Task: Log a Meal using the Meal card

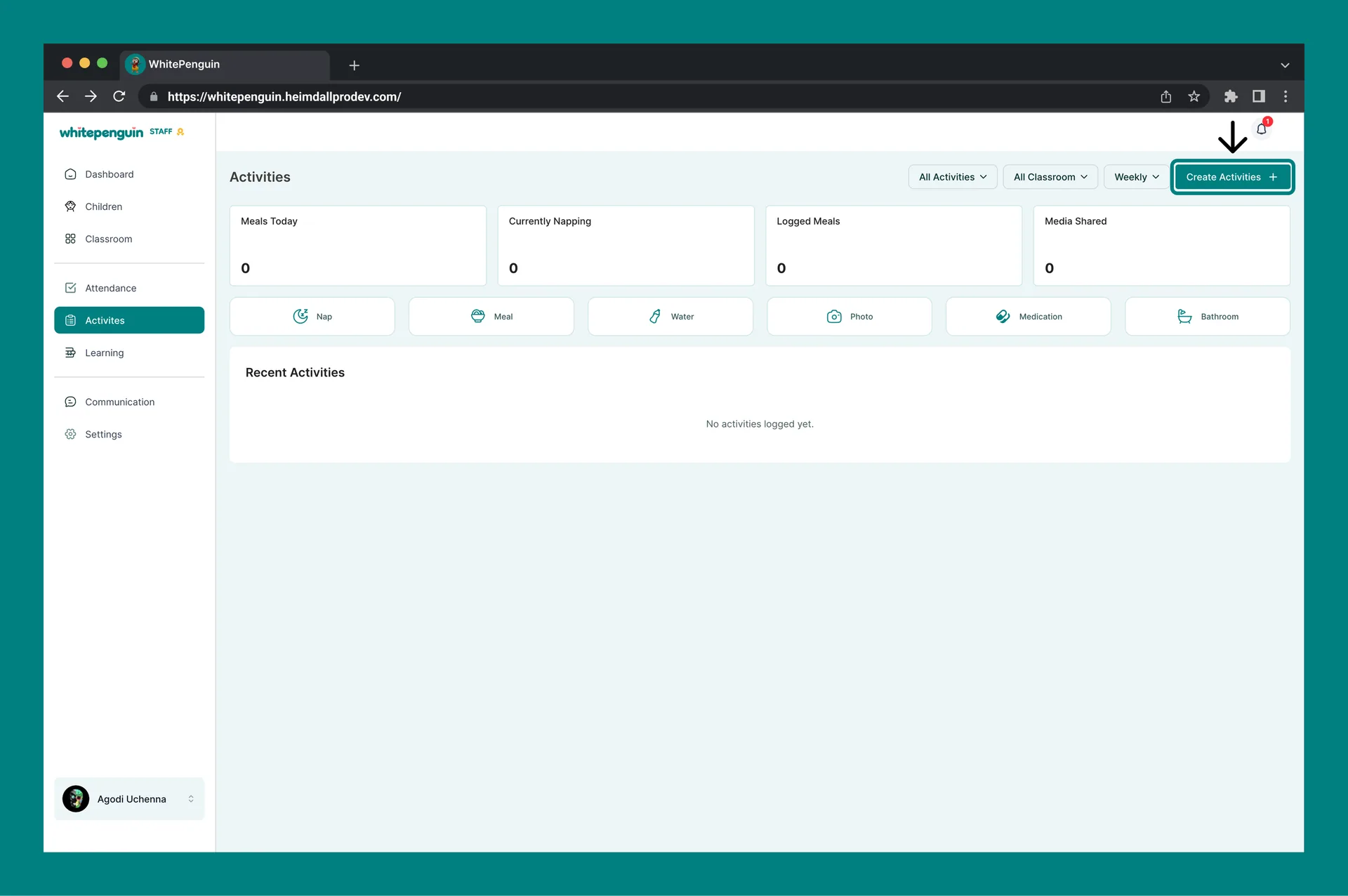Action: click(x=491, y=317)
